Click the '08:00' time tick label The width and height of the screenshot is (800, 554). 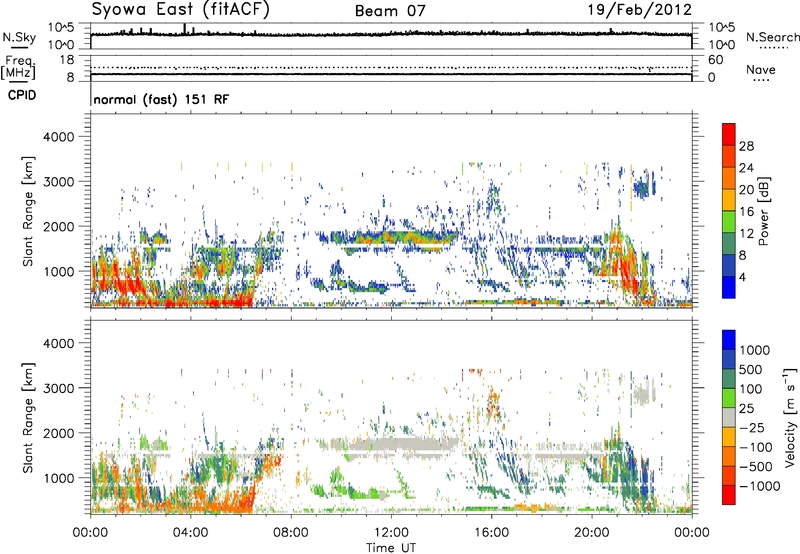tap(291, 533)
